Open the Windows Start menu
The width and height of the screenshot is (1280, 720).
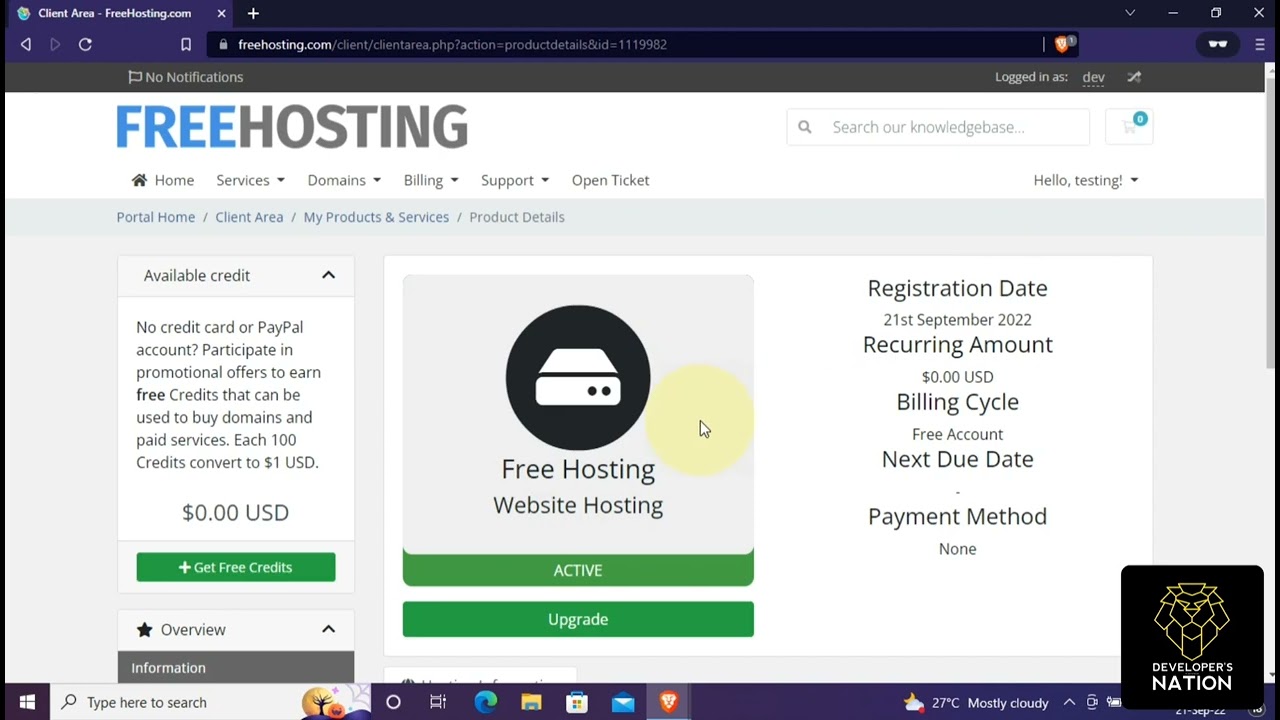(27, 702)
